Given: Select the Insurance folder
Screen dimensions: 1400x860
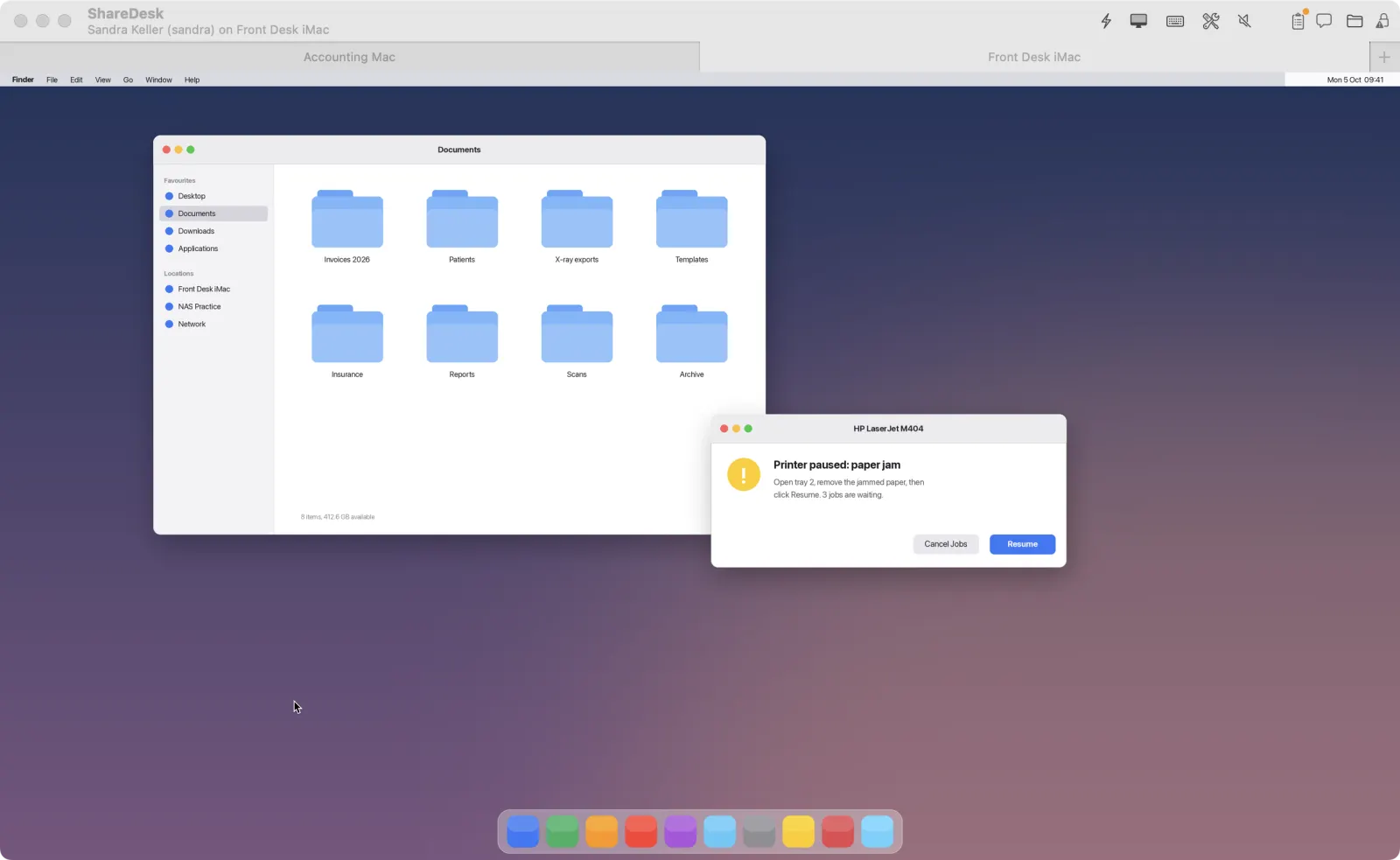Looking at the screenshot, I should click(347, 341).
